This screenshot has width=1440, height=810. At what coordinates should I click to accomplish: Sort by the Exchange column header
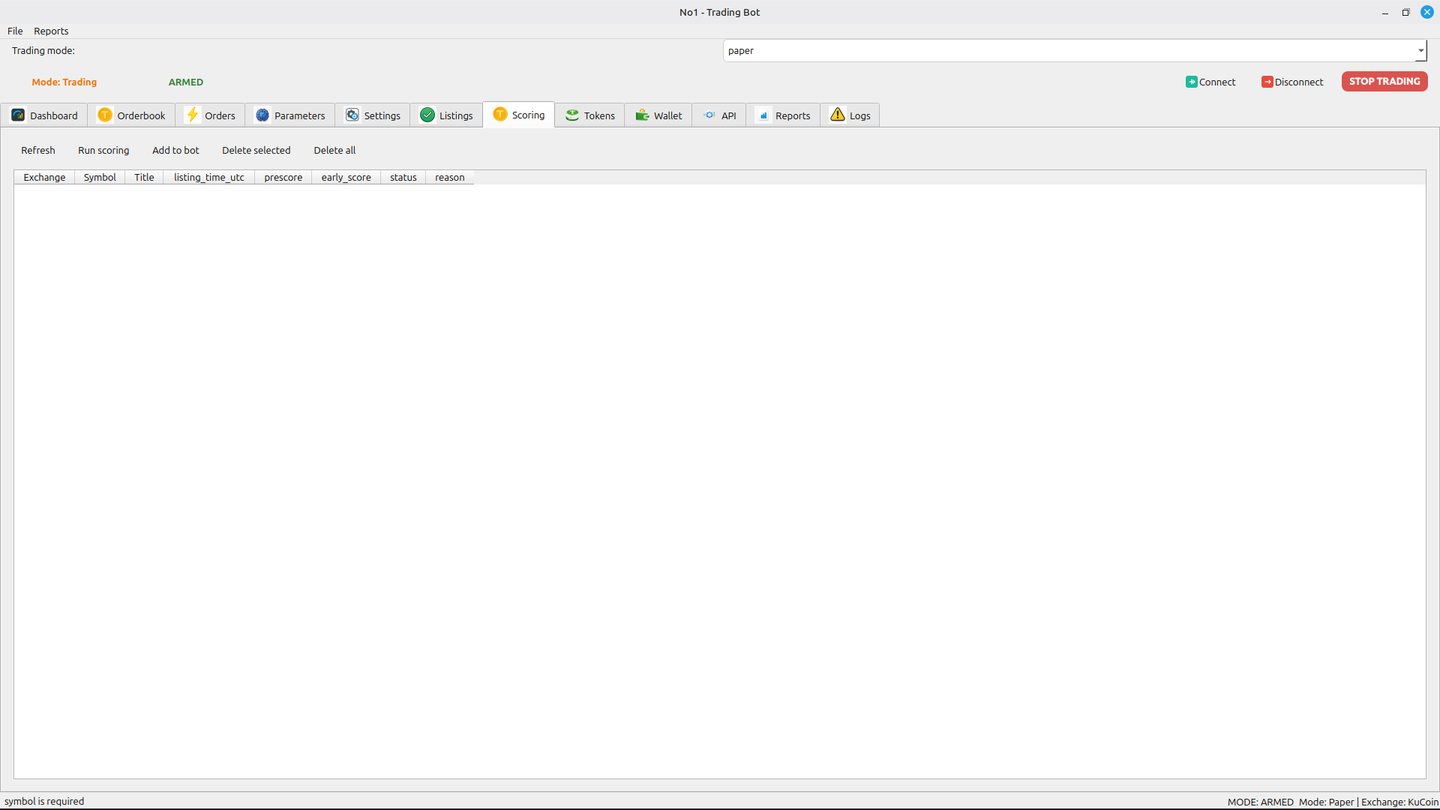pyautogui.click(x=44, y=177)
